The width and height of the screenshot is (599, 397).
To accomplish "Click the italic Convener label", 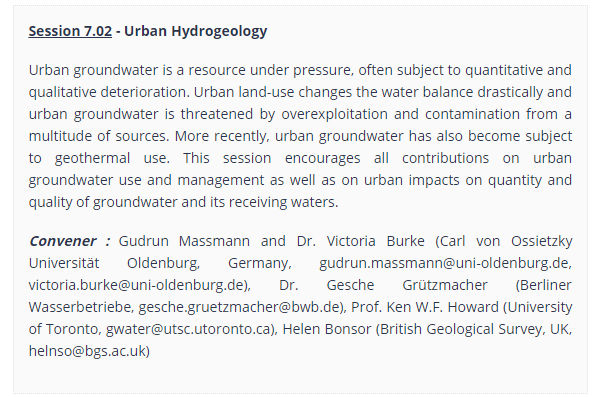I will point(62,241).
